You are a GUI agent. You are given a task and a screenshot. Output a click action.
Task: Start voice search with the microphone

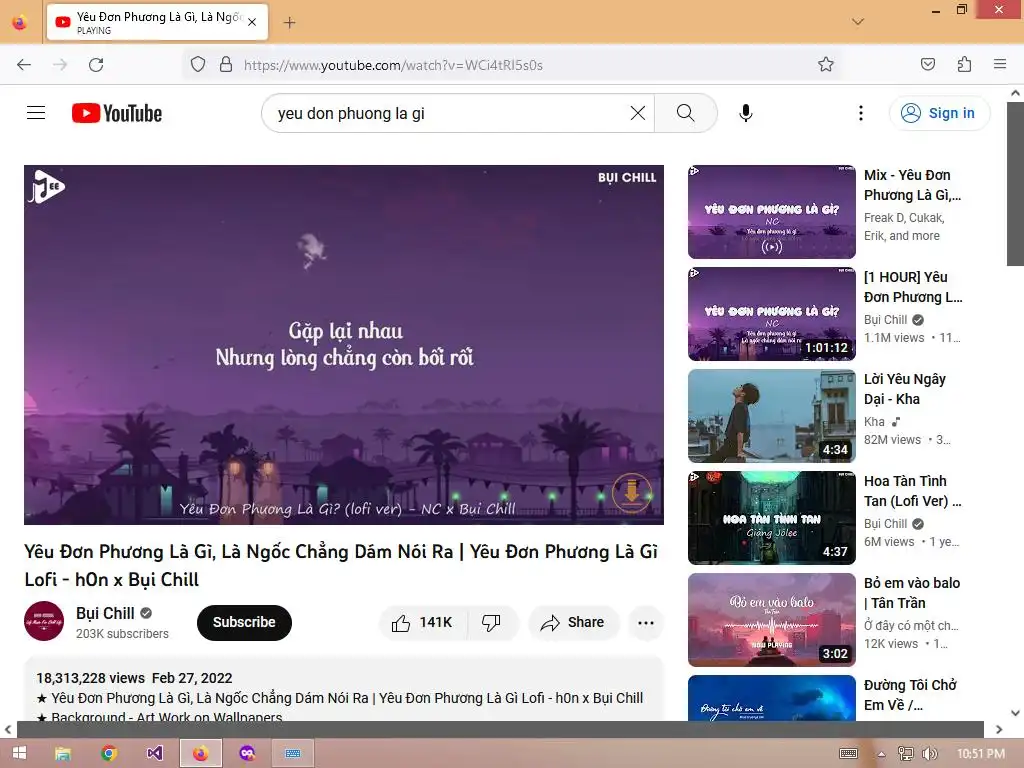745,113
